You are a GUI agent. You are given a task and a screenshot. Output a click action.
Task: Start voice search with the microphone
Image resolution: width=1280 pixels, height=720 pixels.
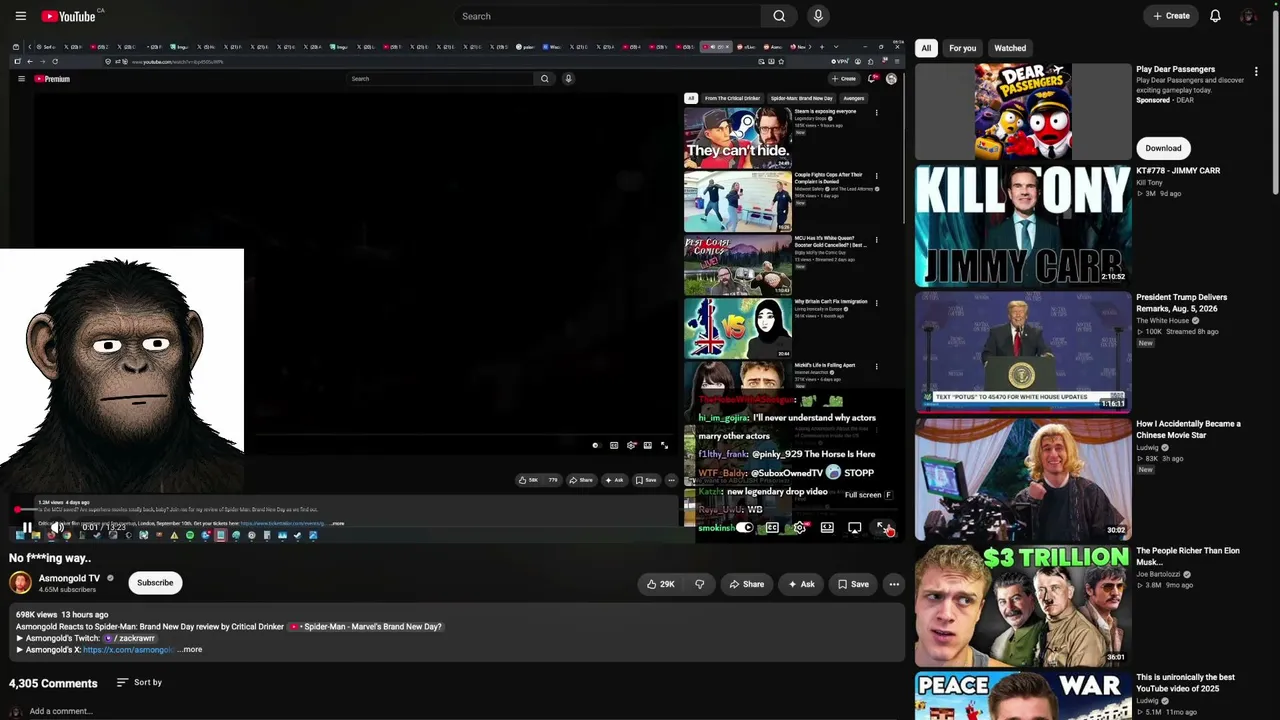coord(818,16)
